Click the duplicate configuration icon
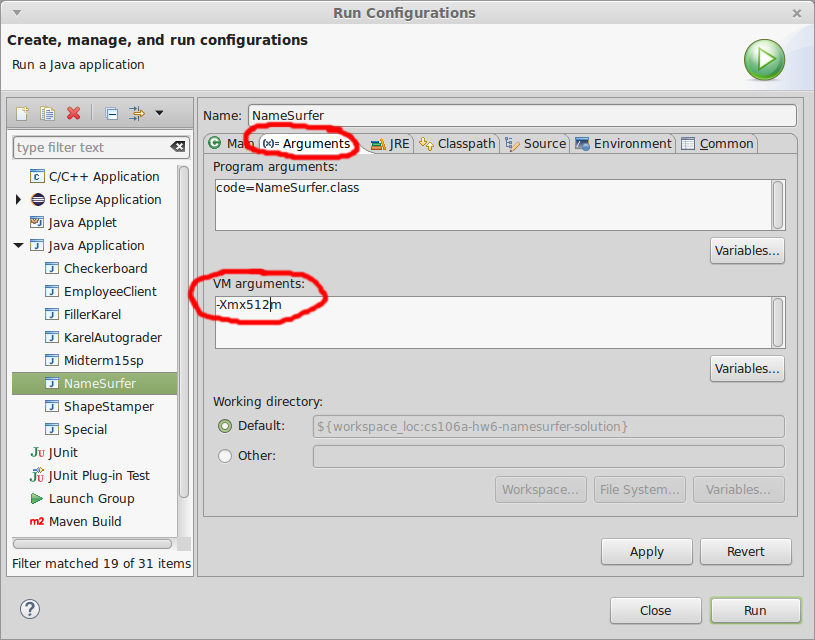This screenshot has width=815, height=640. pyautogui.click(x=47, y=113)
